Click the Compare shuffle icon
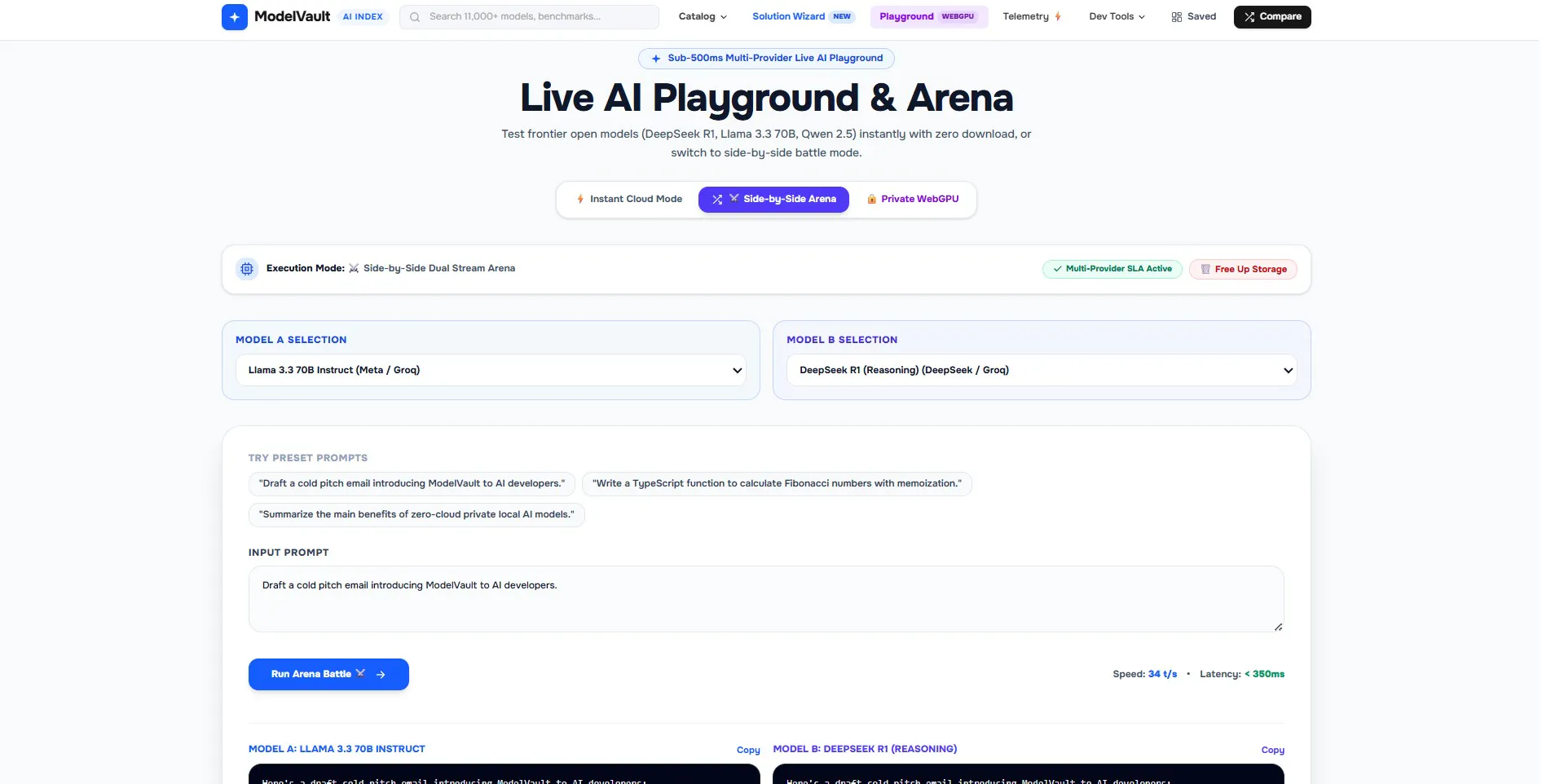 pos(1249,17)
